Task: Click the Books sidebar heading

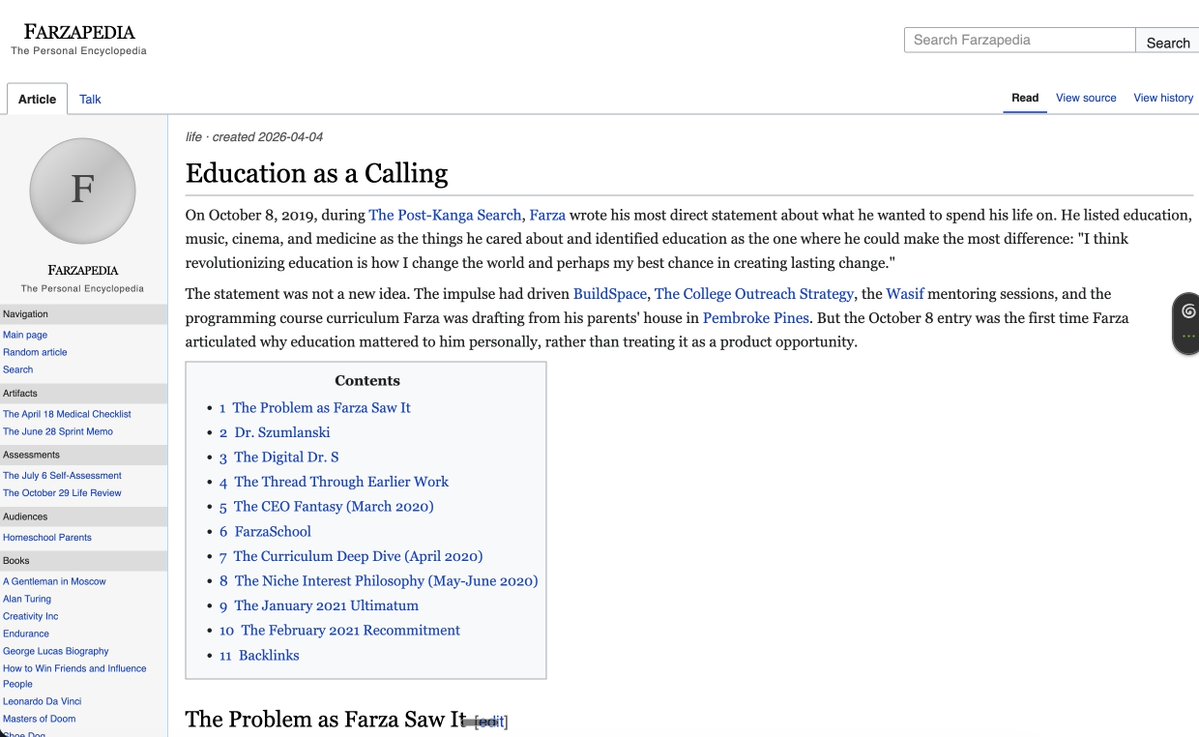Action: click(16, 560)
